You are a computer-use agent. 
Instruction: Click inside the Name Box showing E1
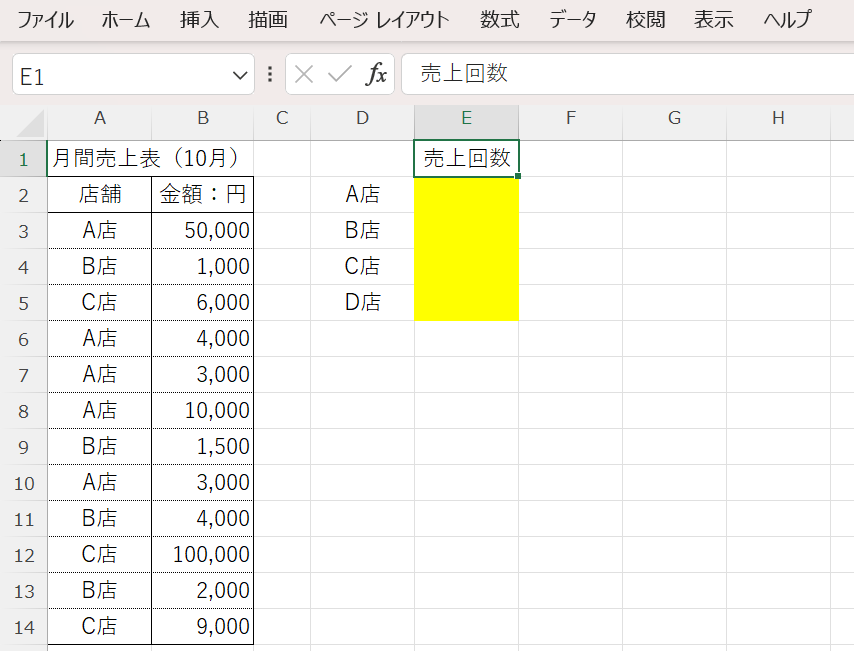coord(120,76)
